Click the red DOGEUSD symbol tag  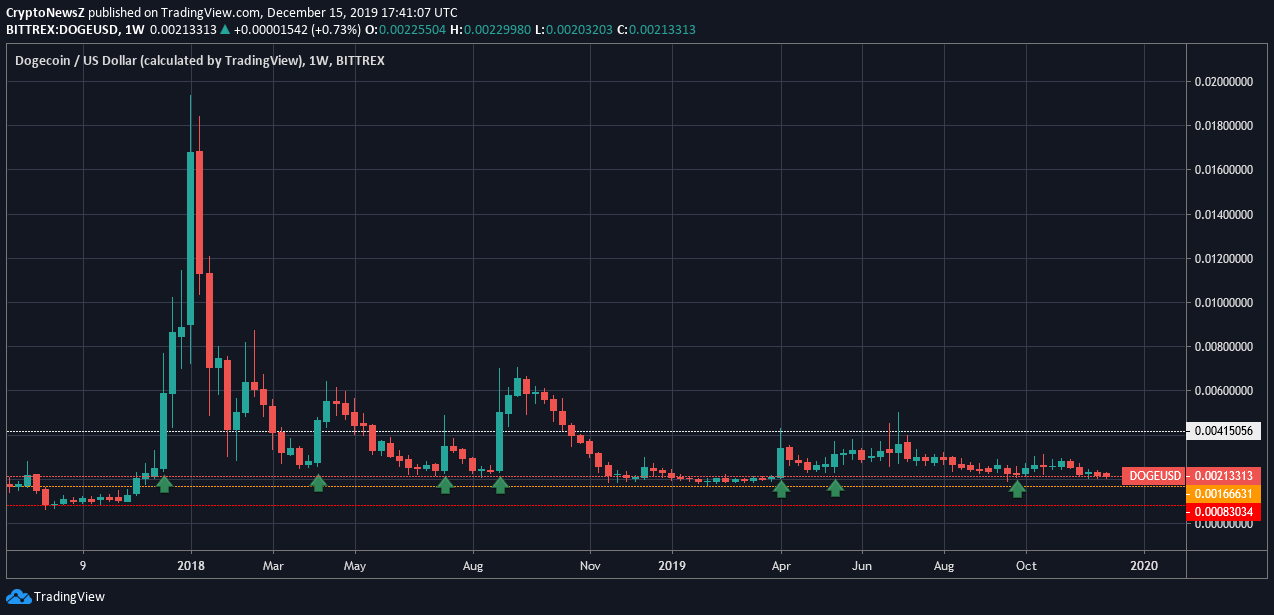pyautogui.click(x=1154, y=476)
